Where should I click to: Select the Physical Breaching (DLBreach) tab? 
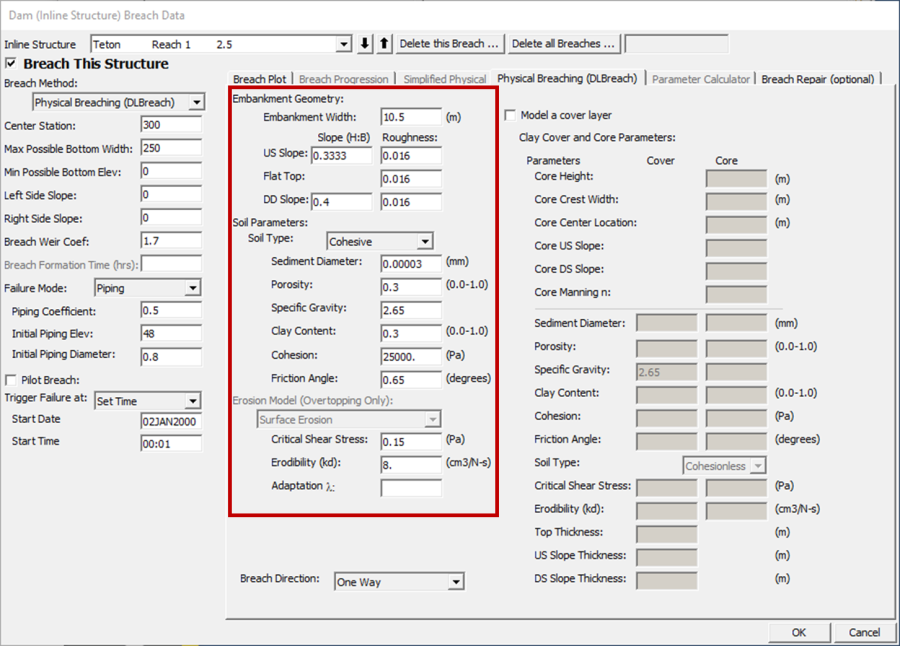567,79
